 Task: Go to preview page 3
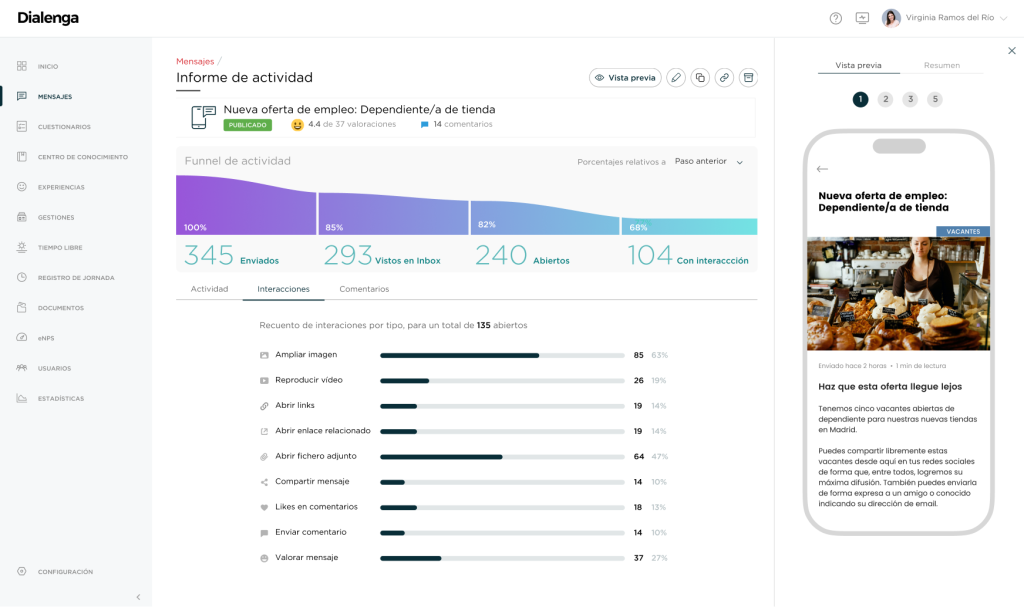(x=910, y=99)
